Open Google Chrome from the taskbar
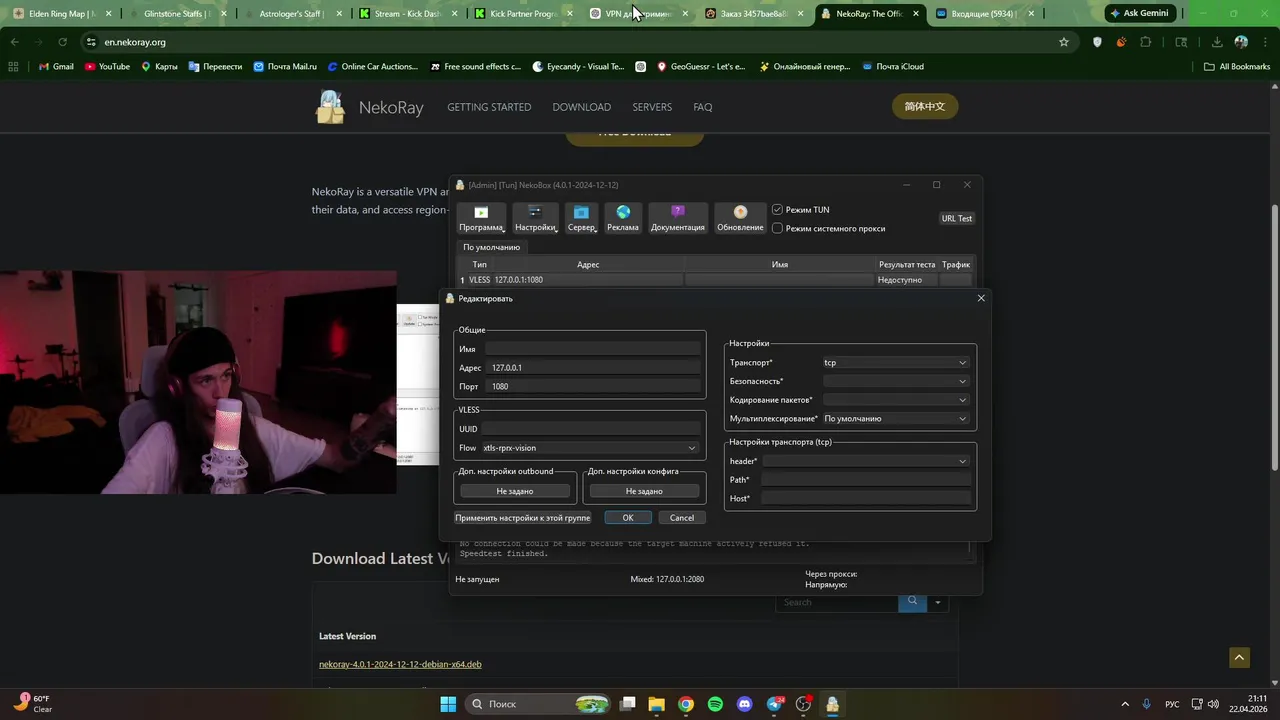1280x720 pixels. [686, 704]
